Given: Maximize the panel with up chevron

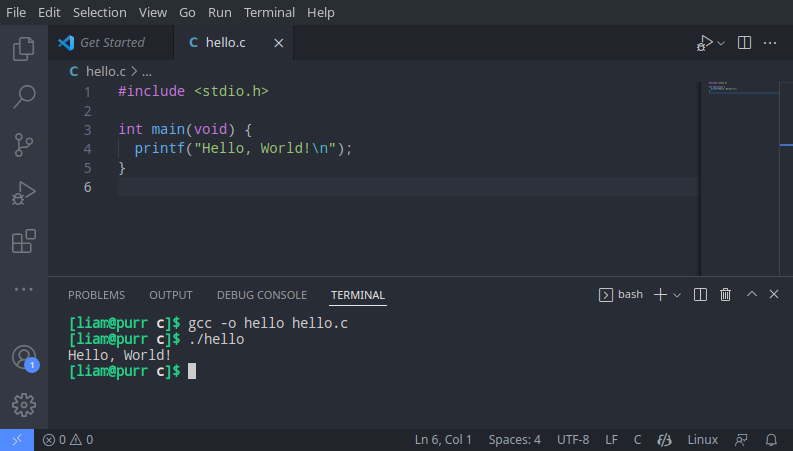Looking at the screenshot, I should 752,295.
